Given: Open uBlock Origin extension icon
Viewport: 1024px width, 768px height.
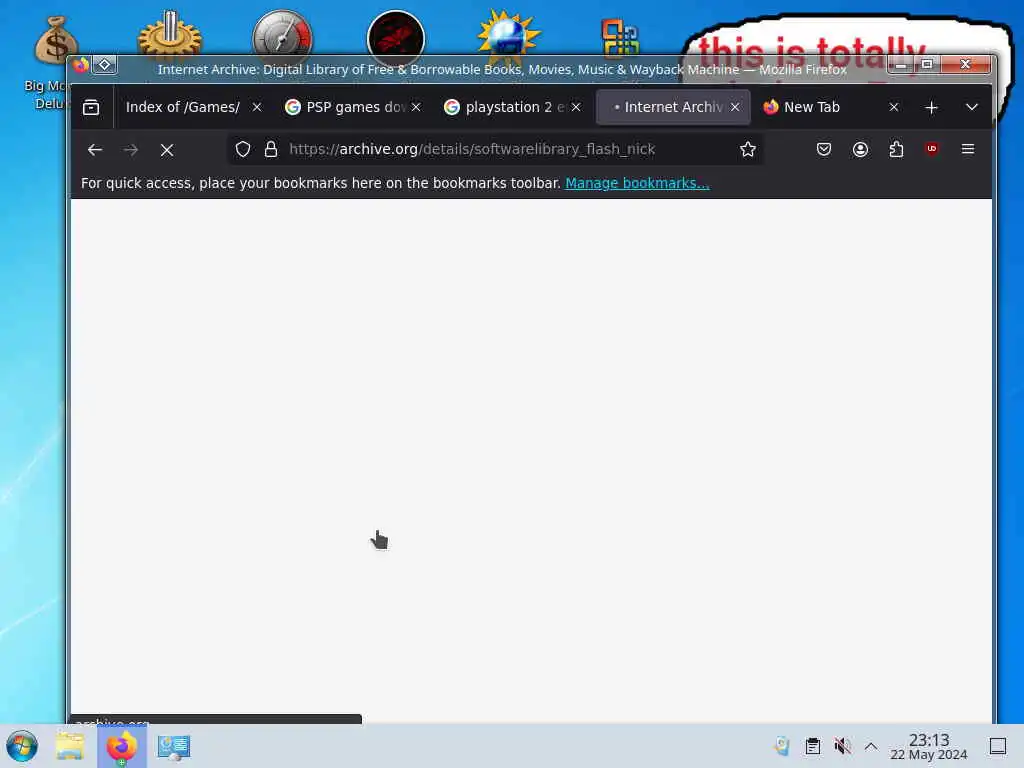Looking at the screenshot, I should (932, 149).
